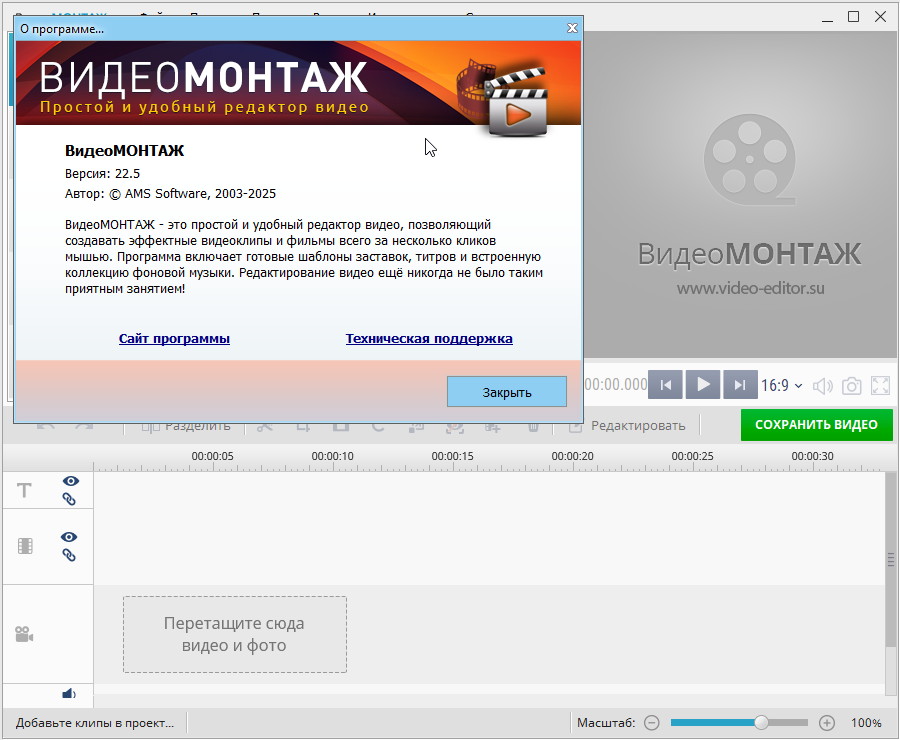
Task: Click the 100% zoom value in the status bar
Action: 866,723
